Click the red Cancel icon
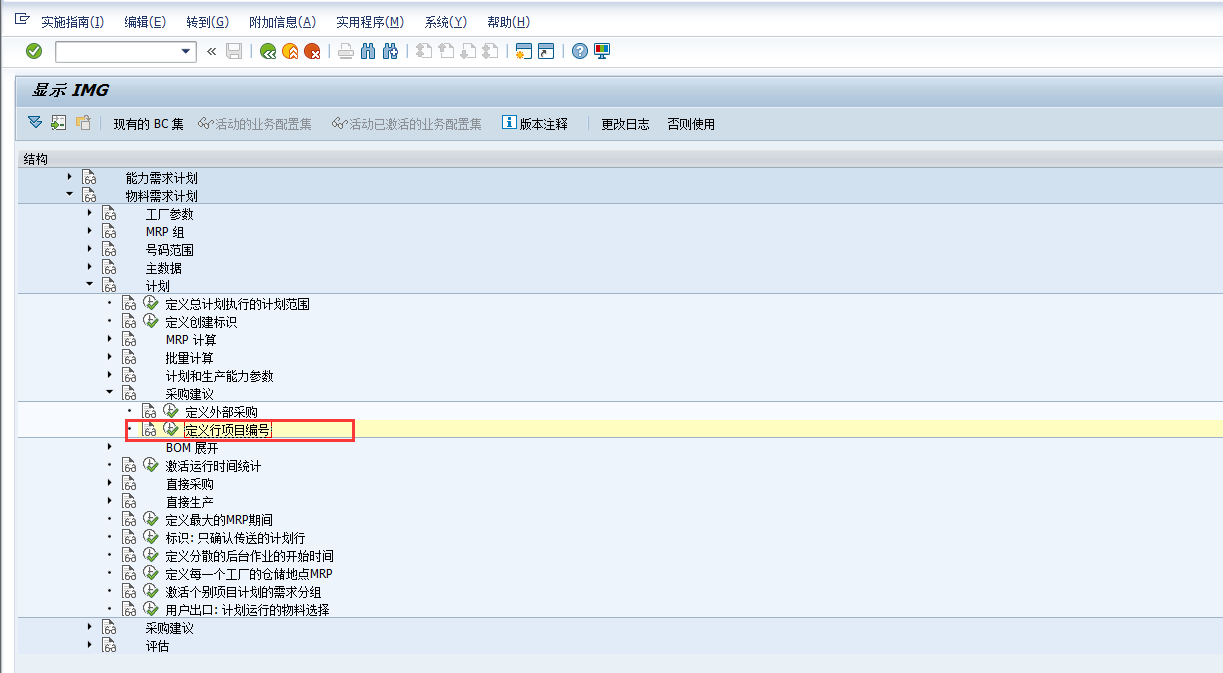This screenshot has width=1223, height=673. pos(312,51)
